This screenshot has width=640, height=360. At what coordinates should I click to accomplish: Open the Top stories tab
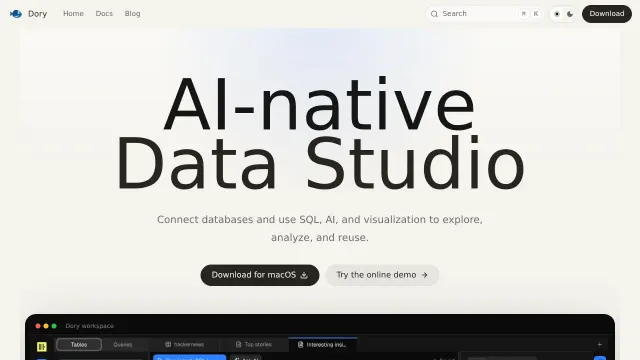[253, 344]
